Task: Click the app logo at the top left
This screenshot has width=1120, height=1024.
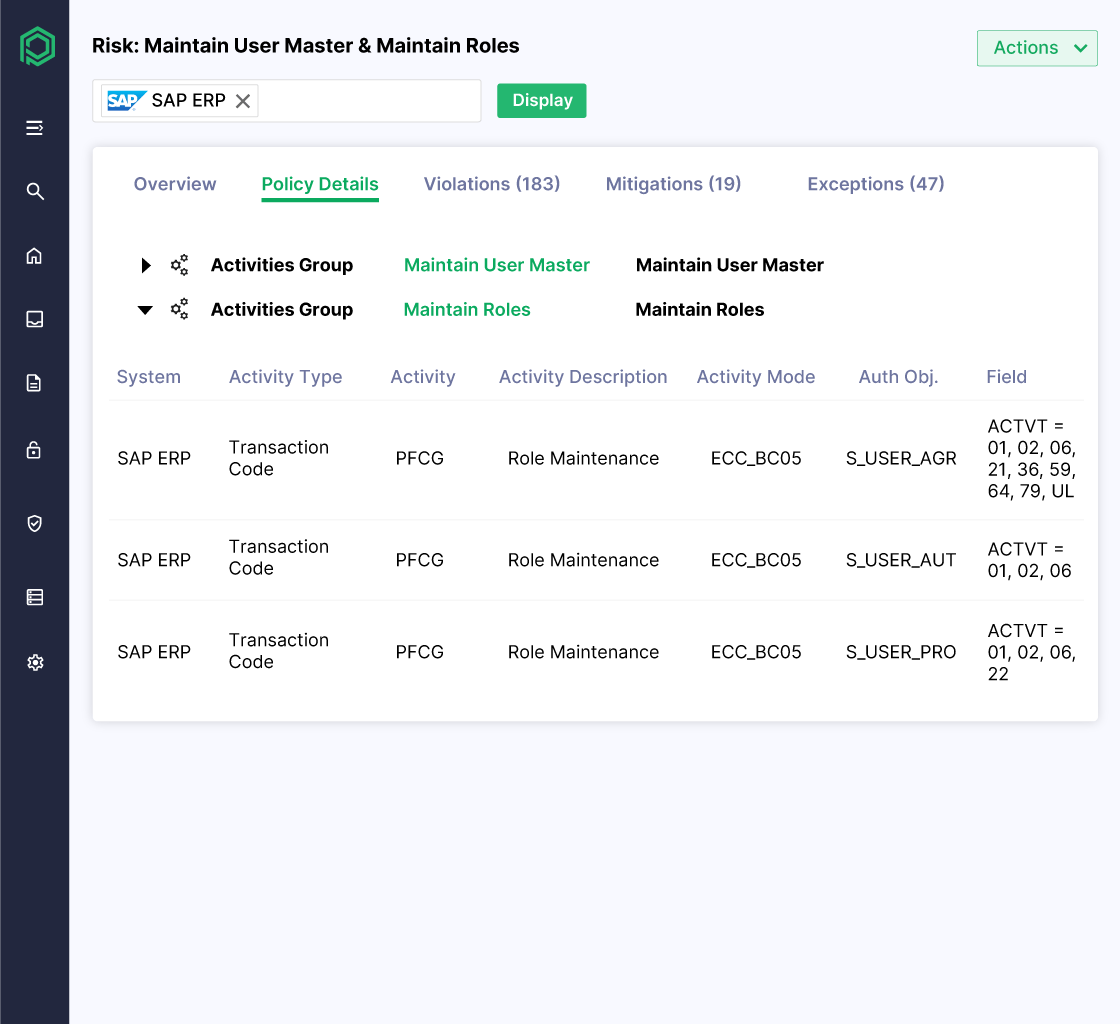Action: 35,46
